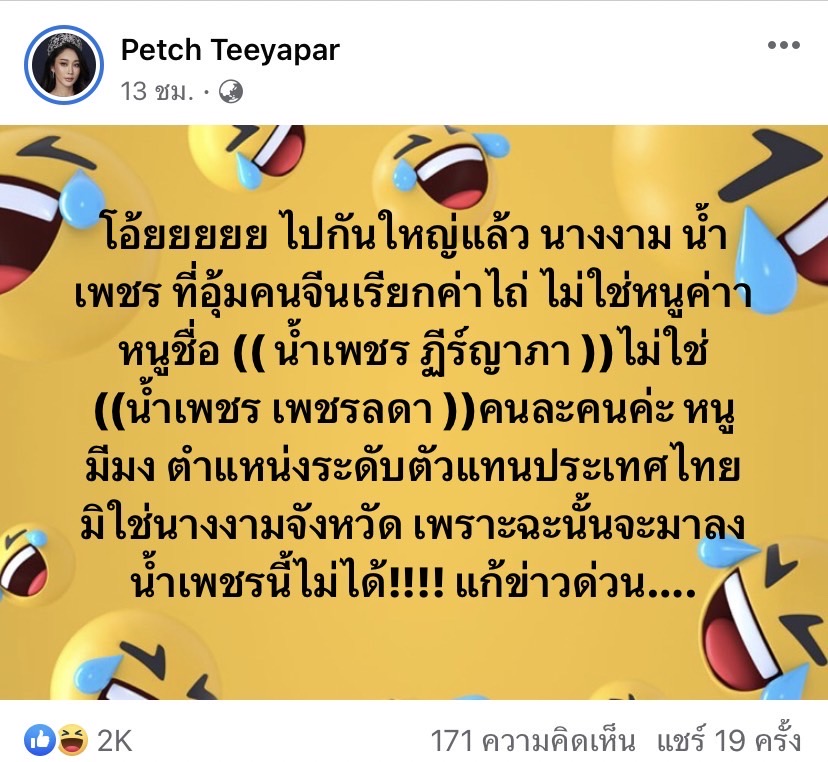Viewport: 828px width, 762px height.
Task: Click the text แก้ข่าวด่วน.... in post
Action: coord(574,584)
